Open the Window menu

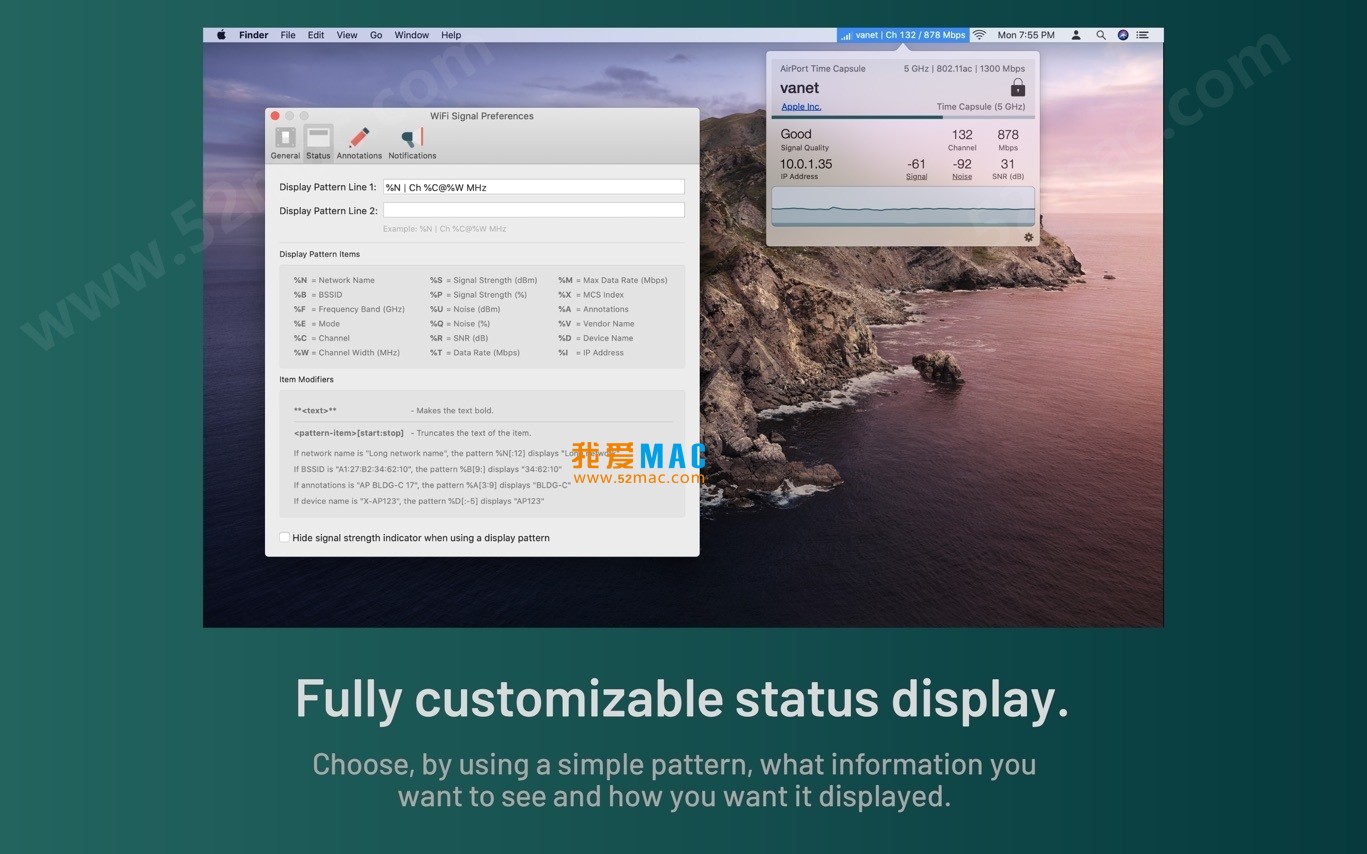(411, 35)
